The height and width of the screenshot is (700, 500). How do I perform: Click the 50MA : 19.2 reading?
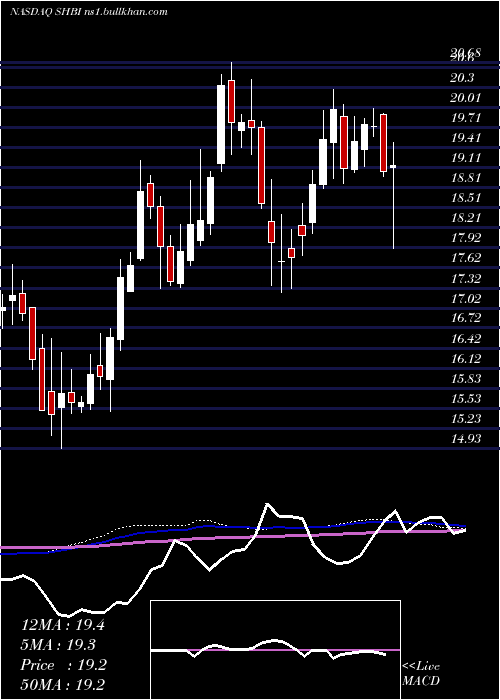64,684
